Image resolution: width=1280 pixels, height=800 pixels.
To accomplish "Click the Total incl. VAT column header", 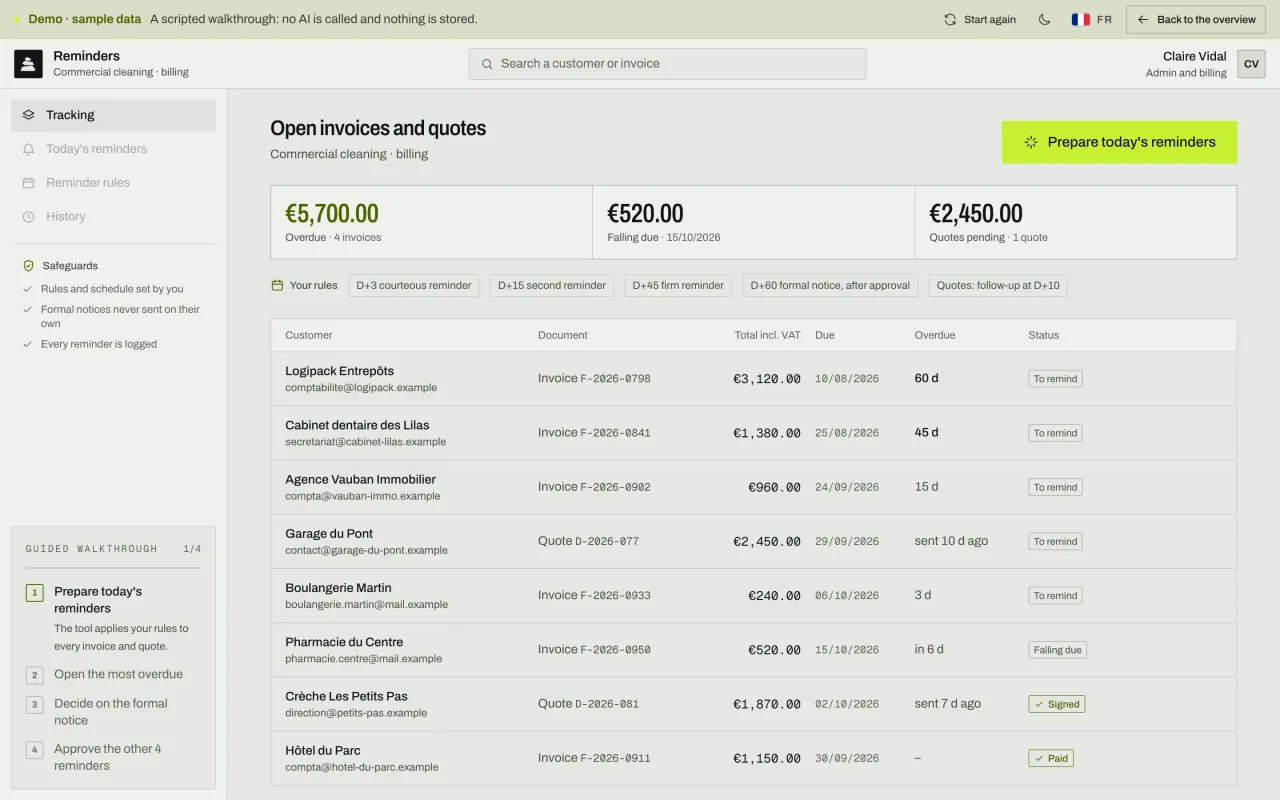I will pos(767,335).
